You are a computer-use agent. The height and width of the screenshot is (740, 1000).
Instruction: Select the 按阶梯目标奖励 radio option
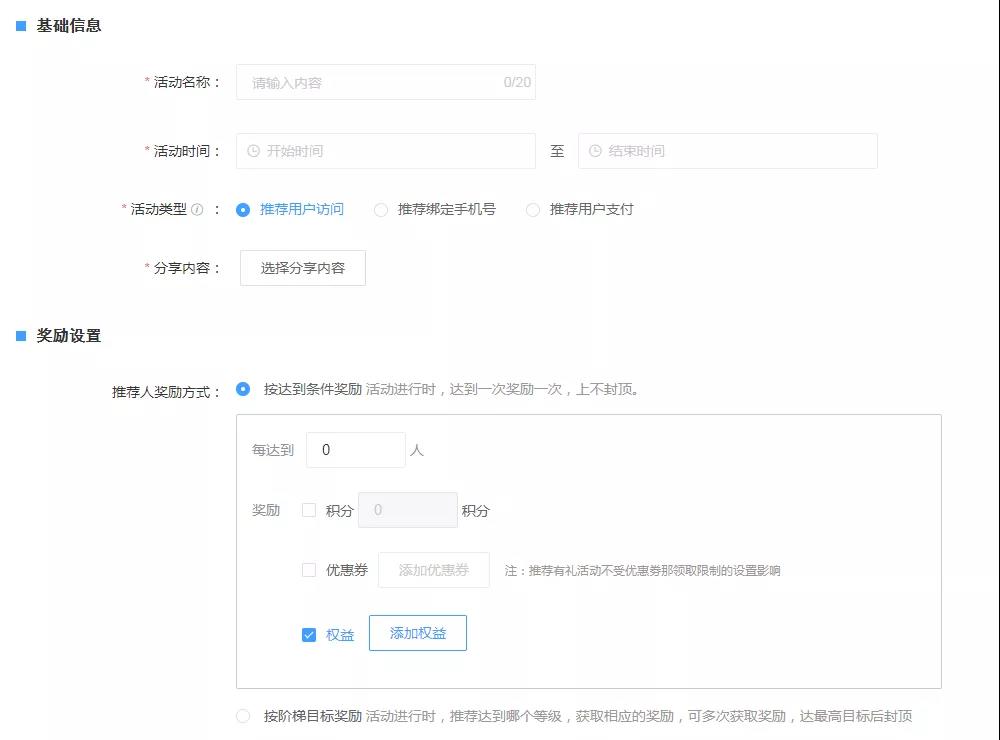point(243,716)
